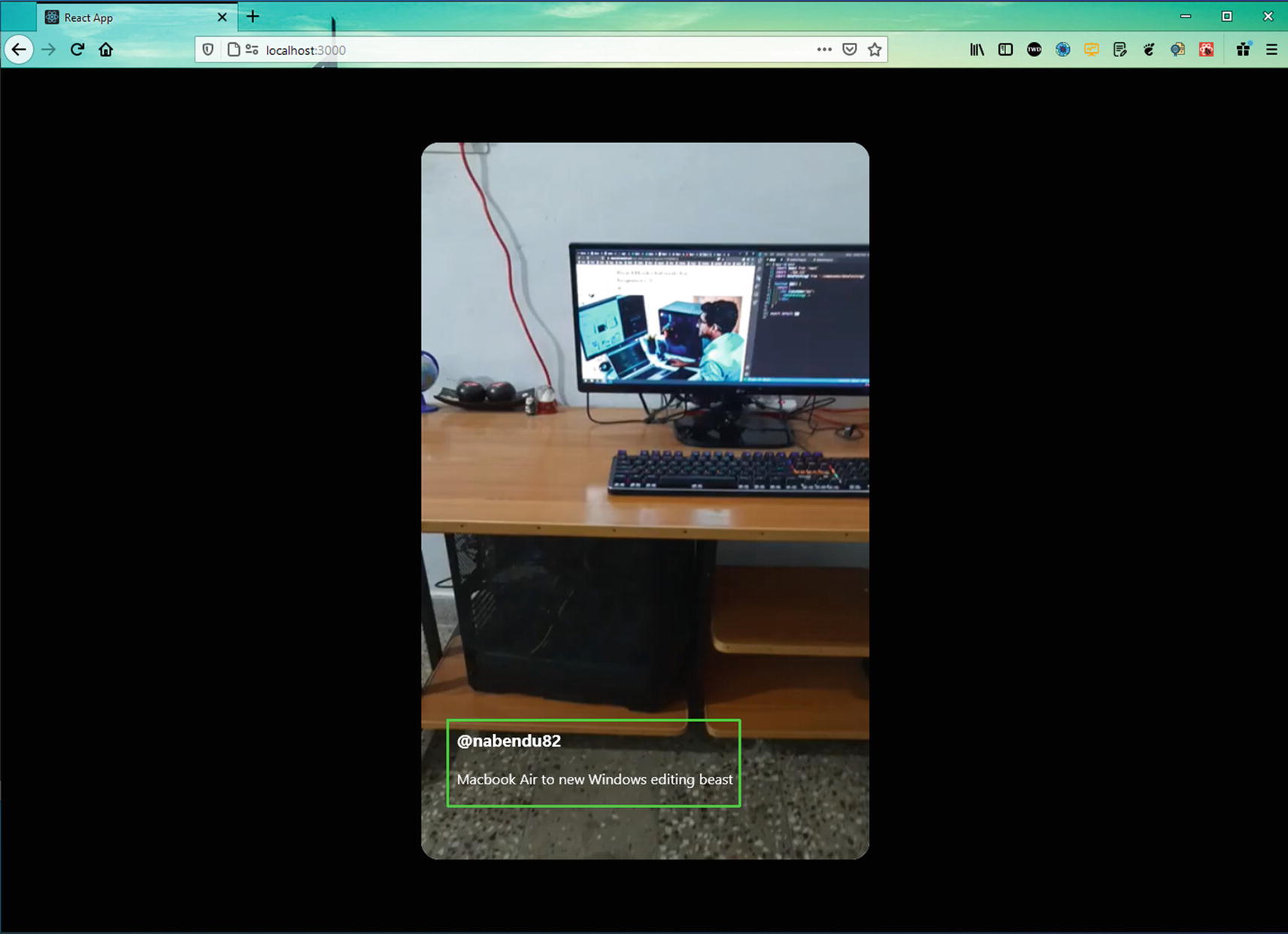Reload the localhost page

click(77, 50)
